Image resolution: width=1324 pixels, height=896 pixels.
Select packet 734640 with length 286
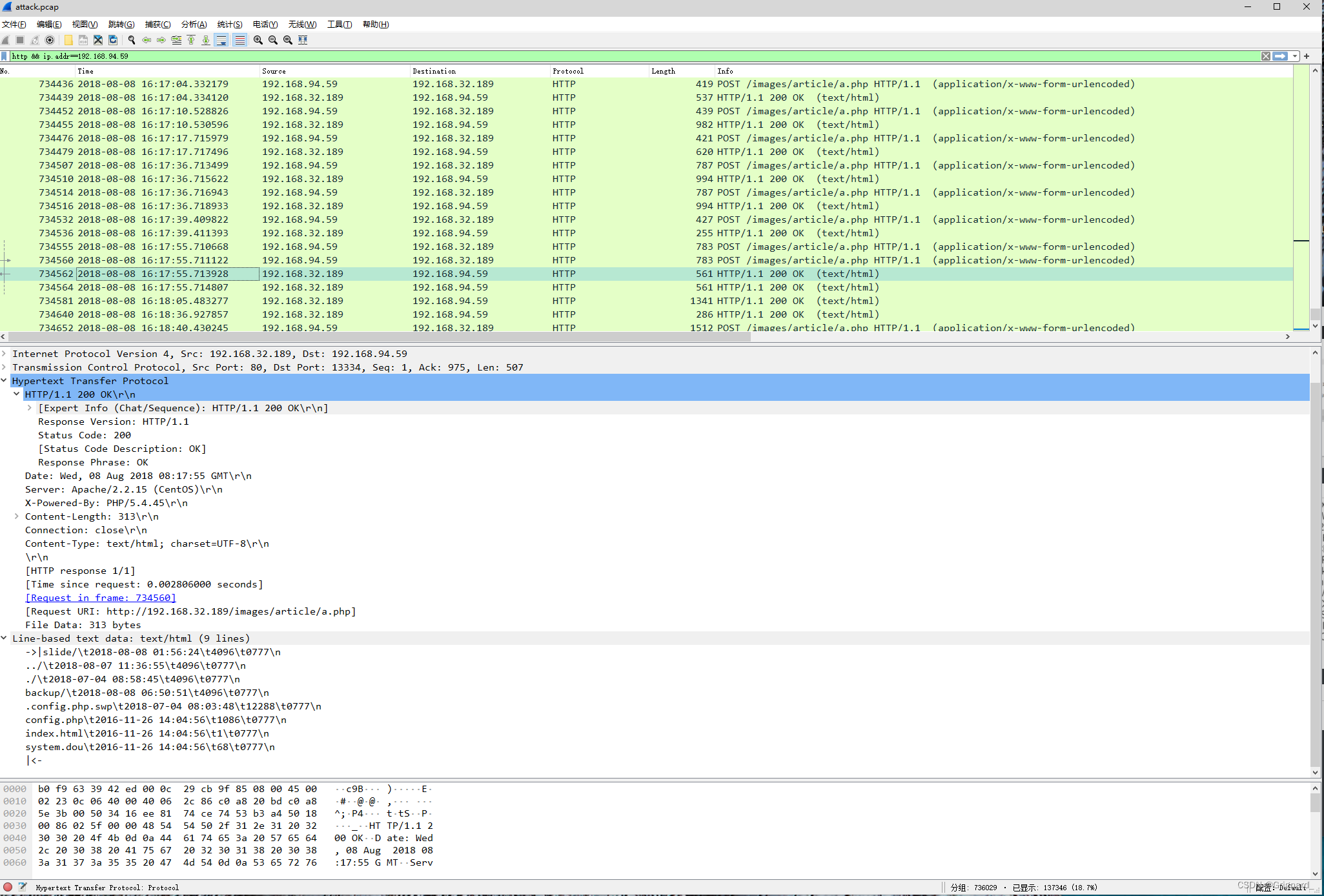coord(646,314)
